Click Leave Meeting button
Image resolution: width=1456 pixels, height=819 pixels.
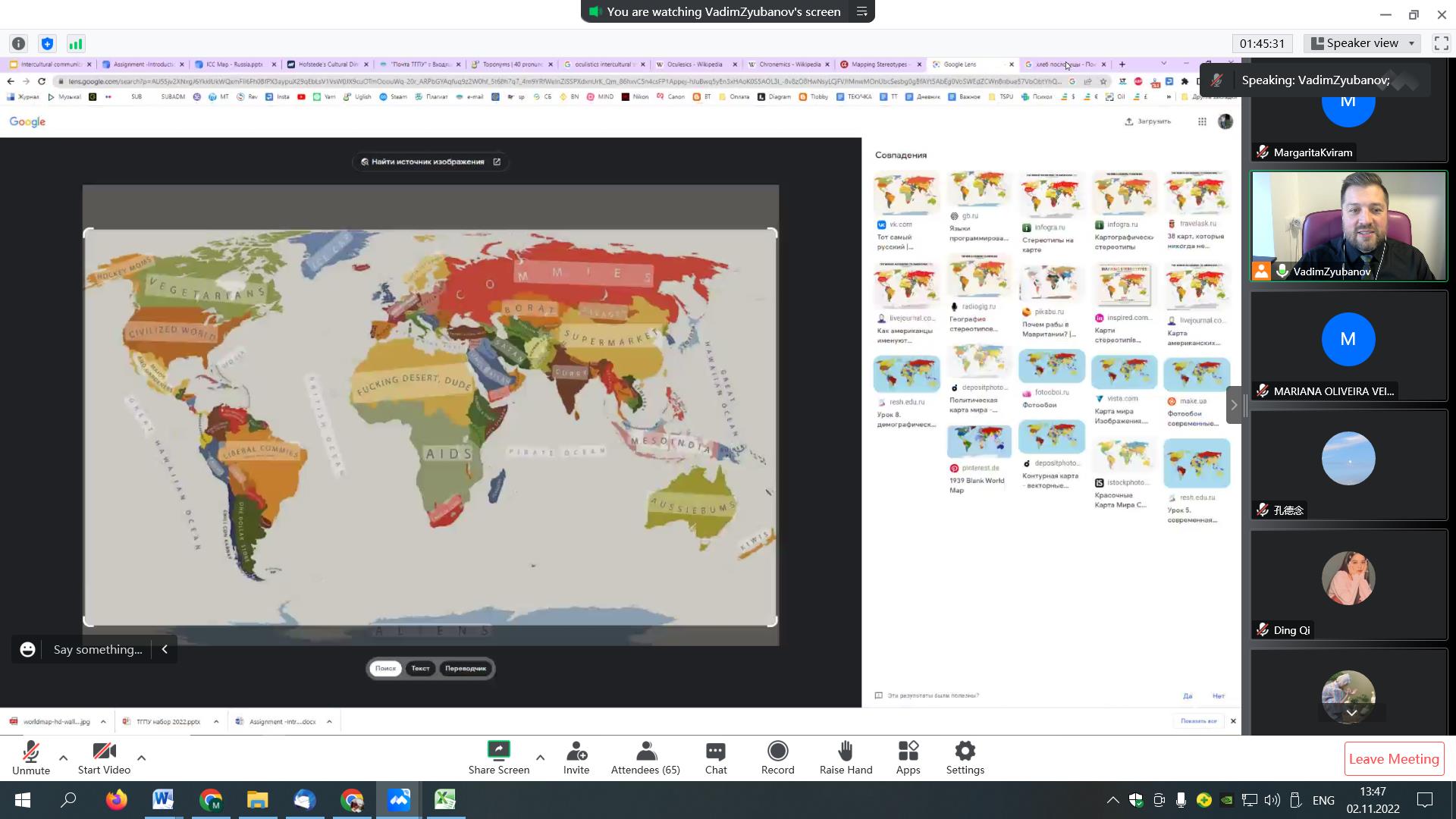(x=1394, y=758)
